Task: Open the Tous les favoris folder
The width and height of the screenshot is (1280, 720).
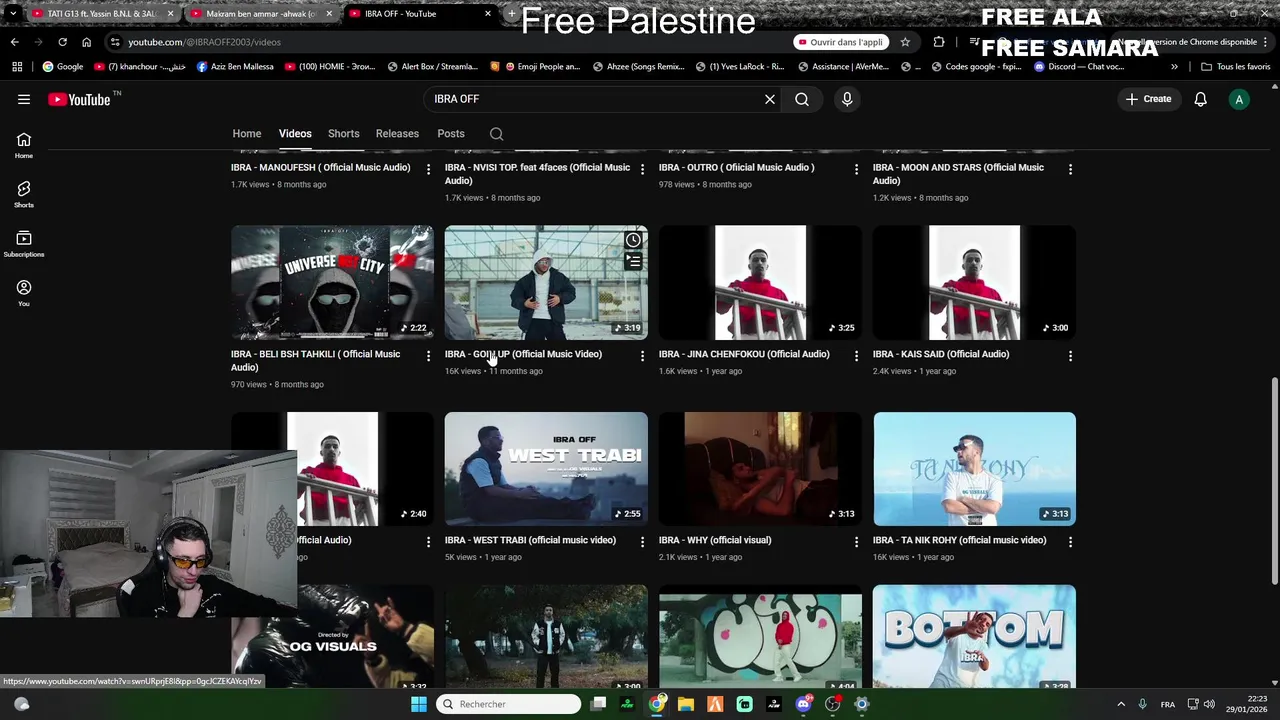Action: click(1236, 67)
